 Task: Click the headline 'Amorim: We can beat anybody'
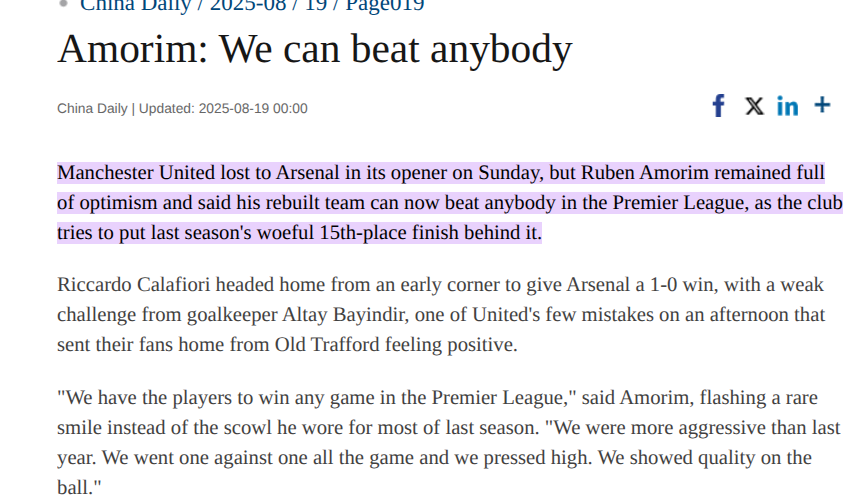point(314,49)
